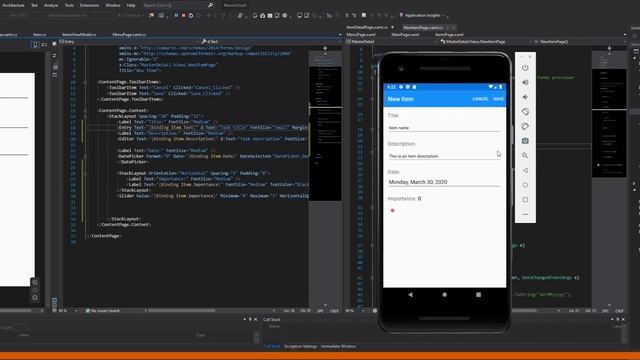The height and width of the screenshot is (360, 640).
Task: Open the Extensions menu
Action: pos(89,5)
